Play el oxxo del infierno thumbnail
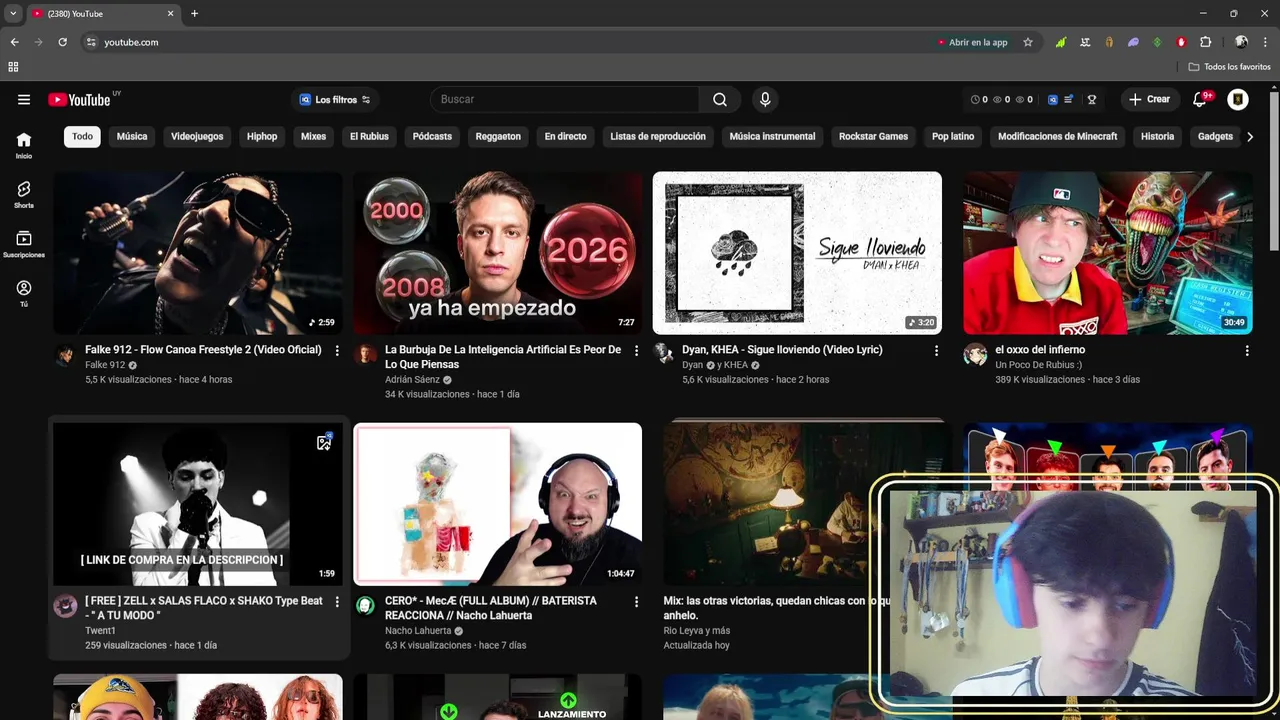Image resolution: width=1280 pixels, height=720 pixels. (1108, 253)
